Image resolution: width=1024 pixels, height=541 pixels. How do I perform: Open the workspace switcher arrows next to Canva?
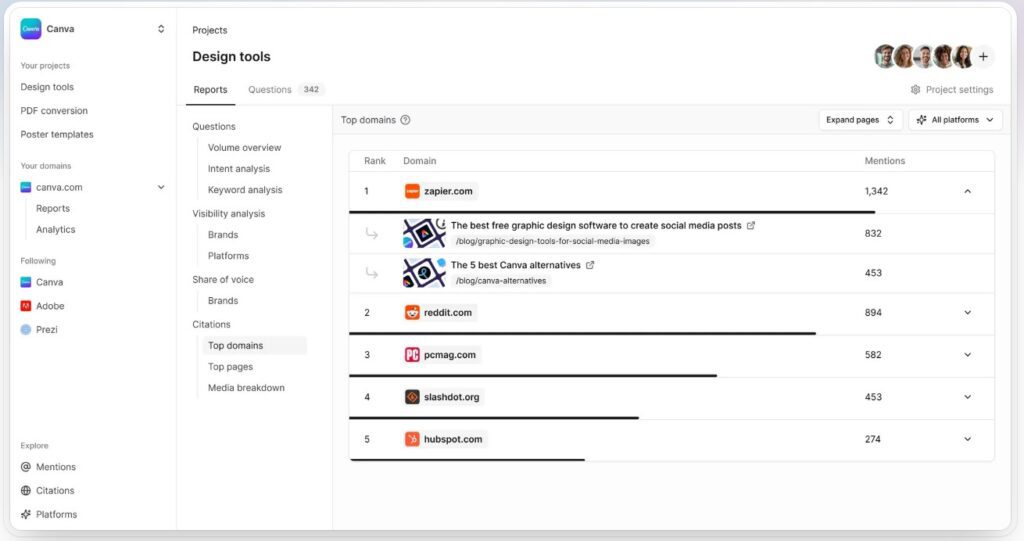[x=161, y=29]
